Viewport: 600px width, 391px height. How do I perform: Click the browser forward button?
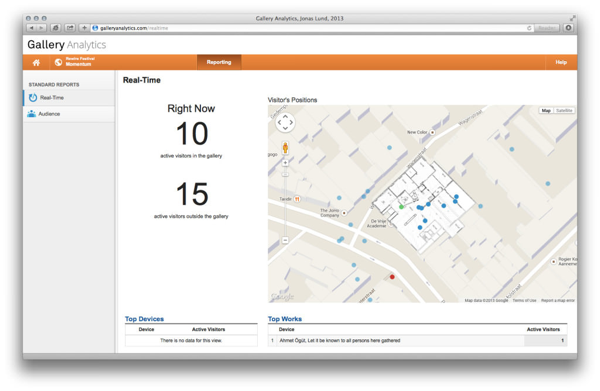pyautogui.click(x=41, y=28)
